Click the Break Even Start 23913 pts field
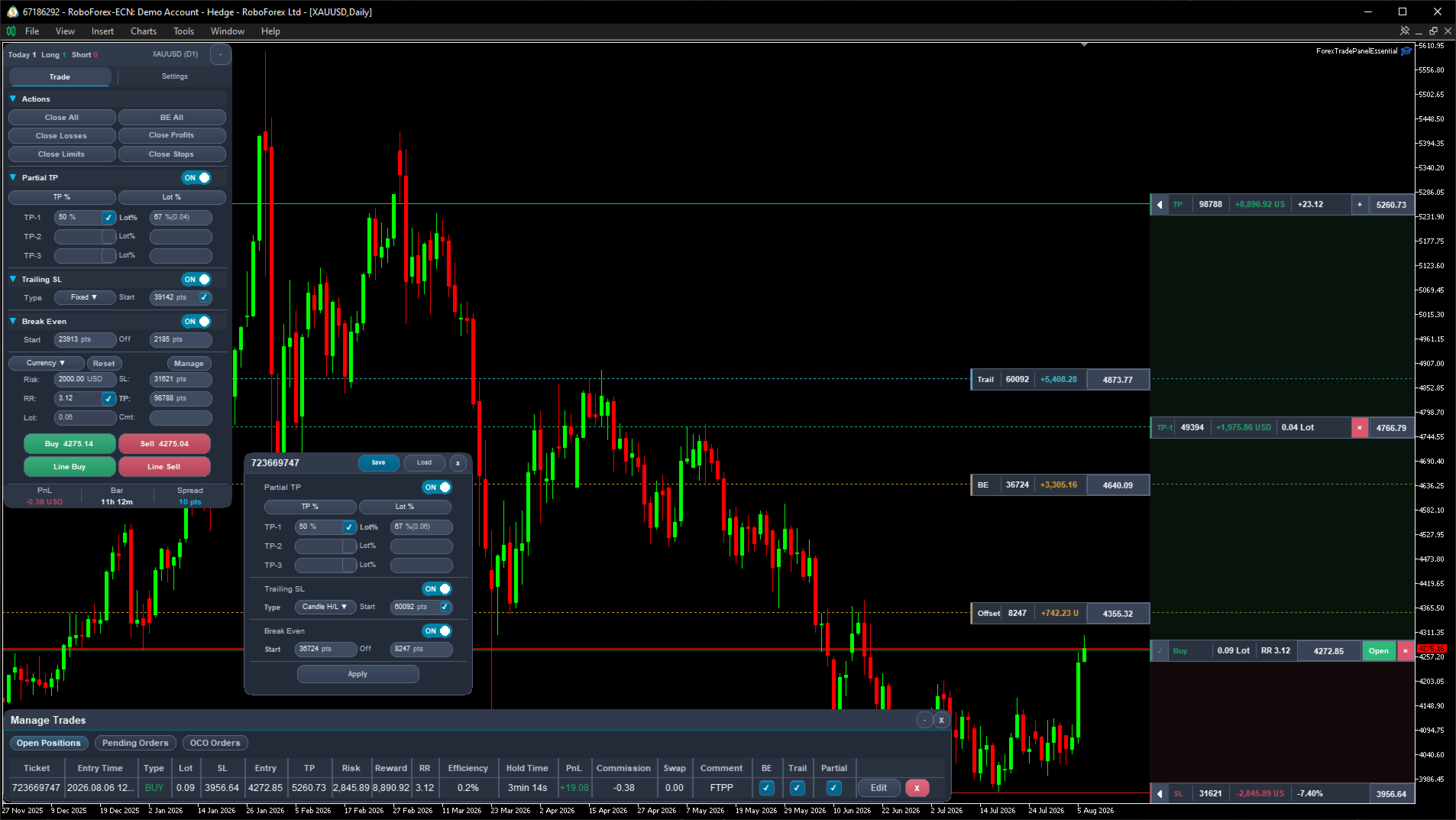The image size is (1456, 820). [x=85, y=340]
